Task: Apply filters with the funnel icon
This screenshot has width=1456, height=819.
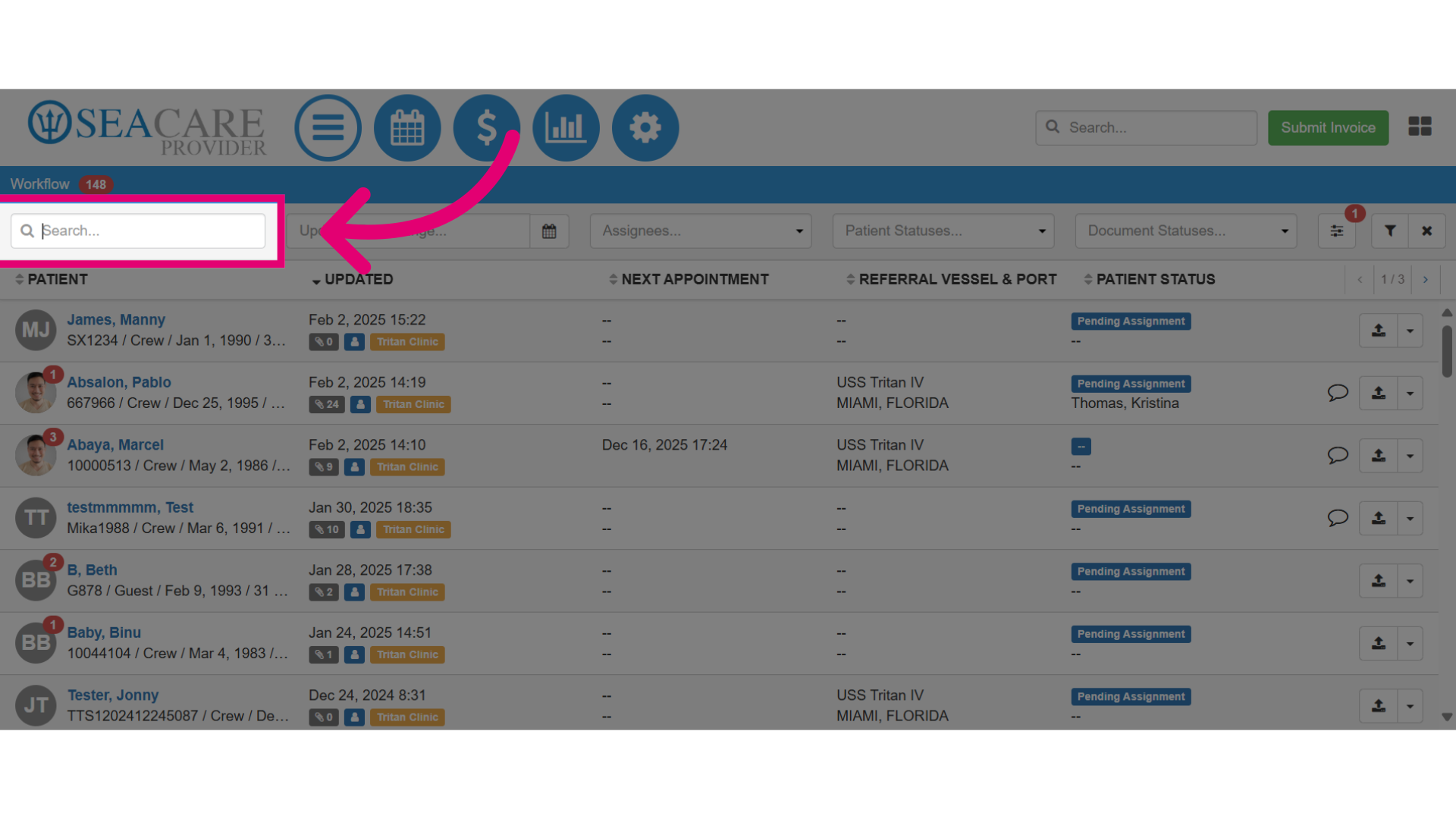Action: click(1390, 231)
